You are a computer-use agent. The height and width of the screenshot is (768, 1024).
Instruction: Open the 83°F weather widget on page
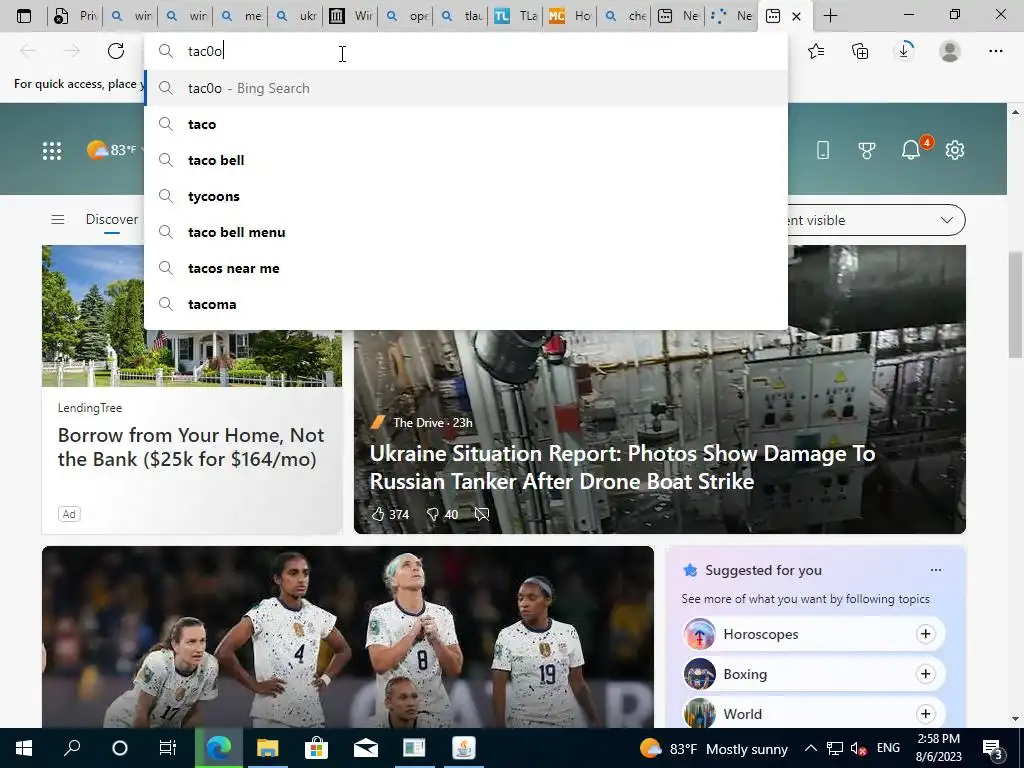112,150
